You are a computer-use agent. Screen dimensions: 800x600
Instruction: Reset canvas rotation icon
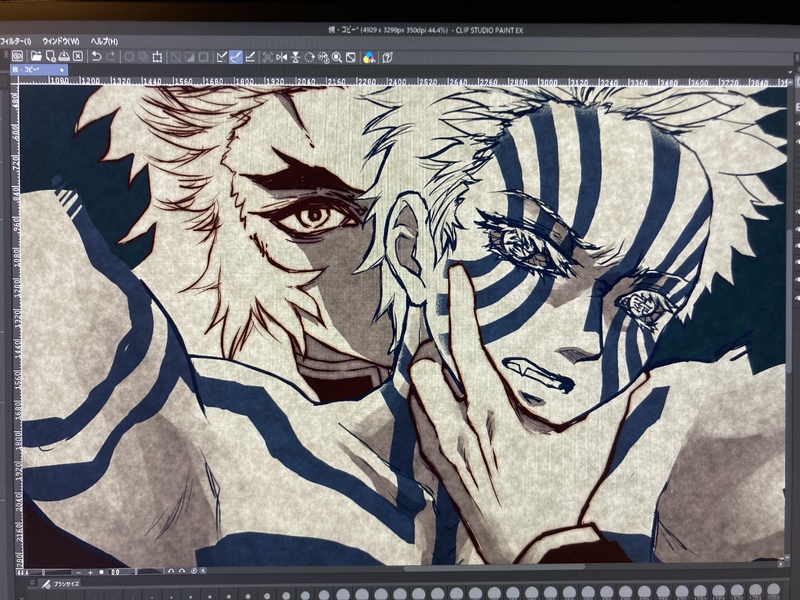tap(194, 571)
